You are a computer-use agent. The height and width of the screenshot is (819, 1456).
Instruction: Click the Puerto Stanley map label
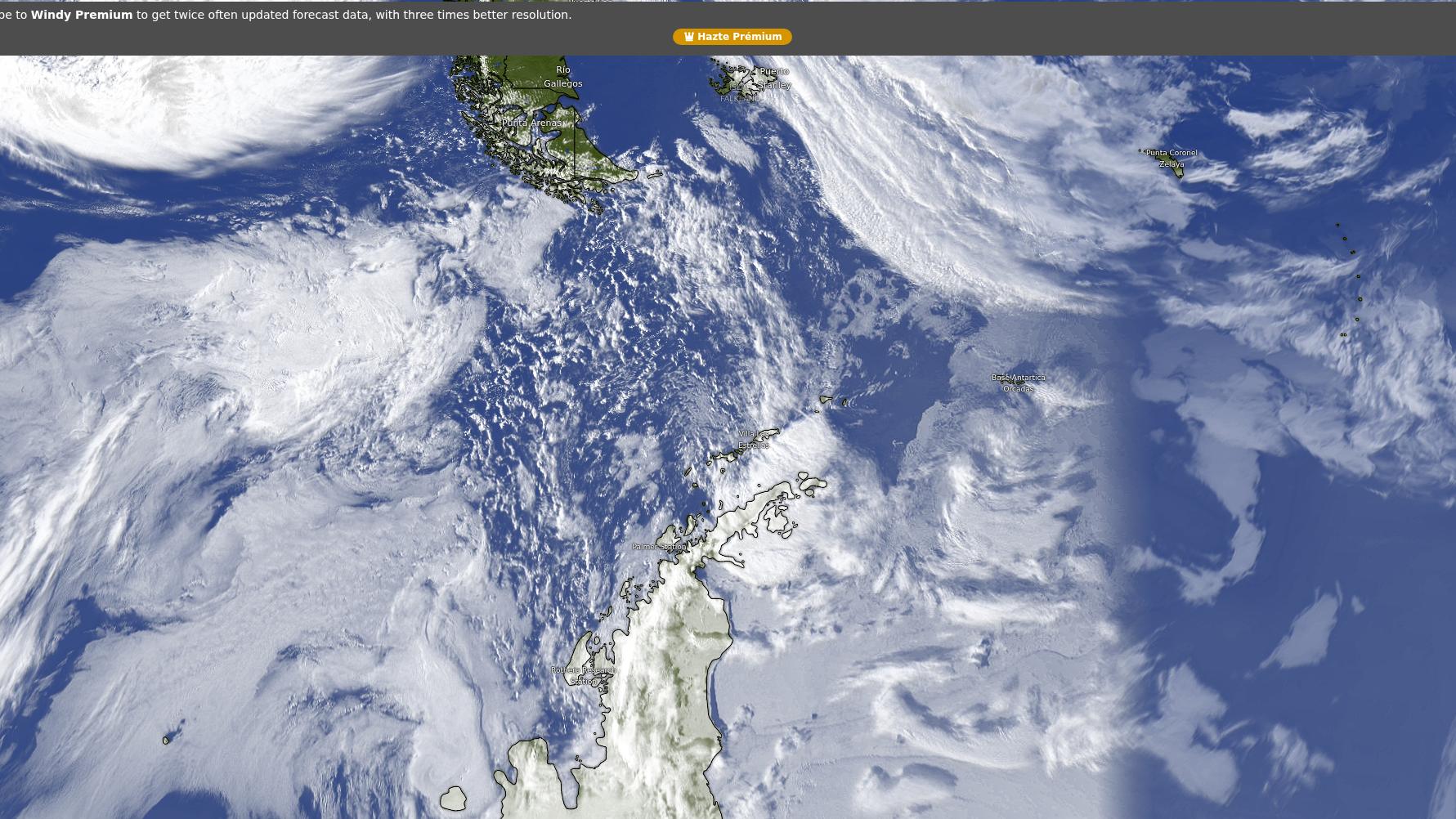tap(773, 78)
